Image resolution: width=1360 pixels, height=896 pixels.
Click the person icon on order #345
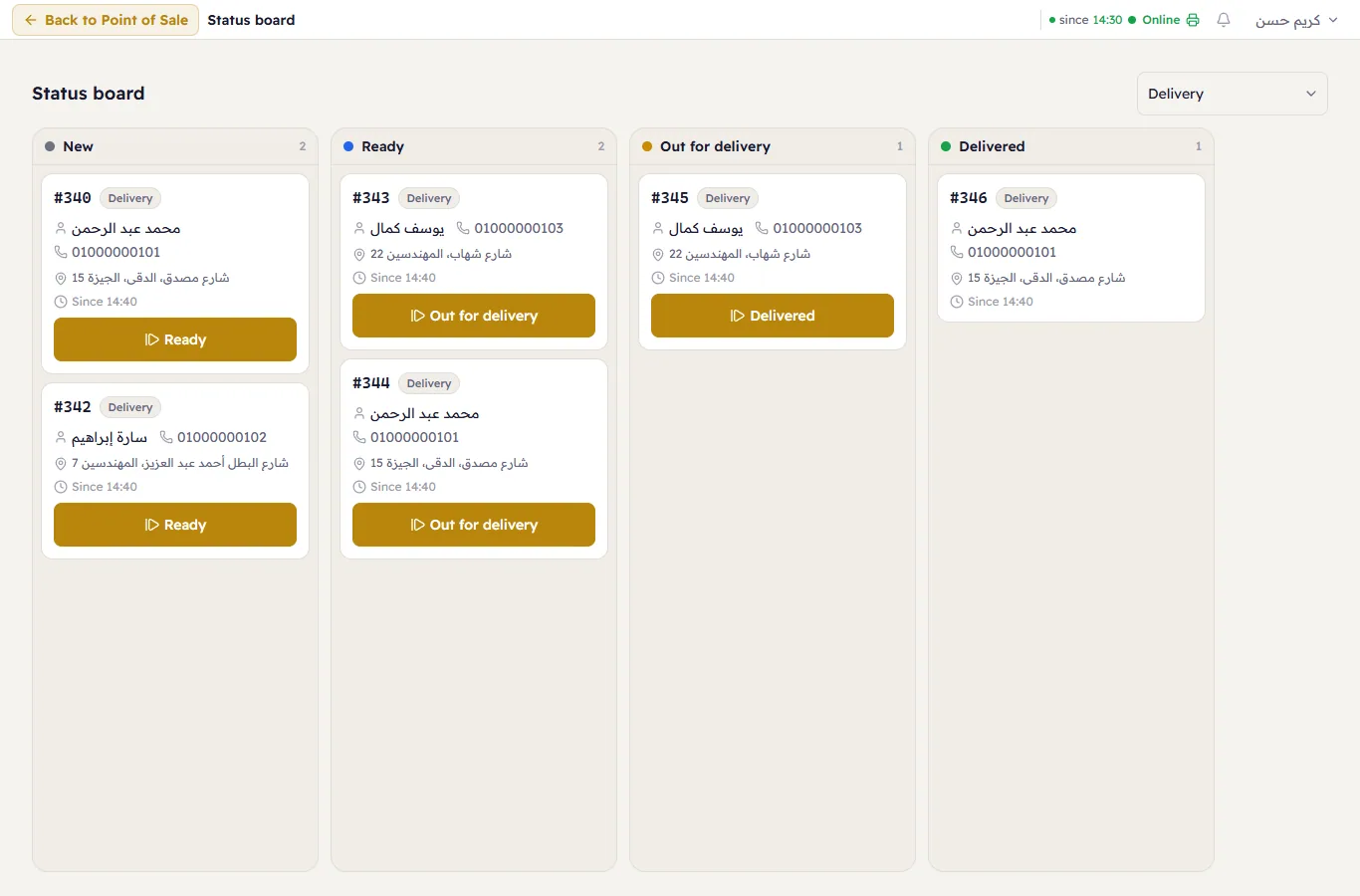[658, 228]
